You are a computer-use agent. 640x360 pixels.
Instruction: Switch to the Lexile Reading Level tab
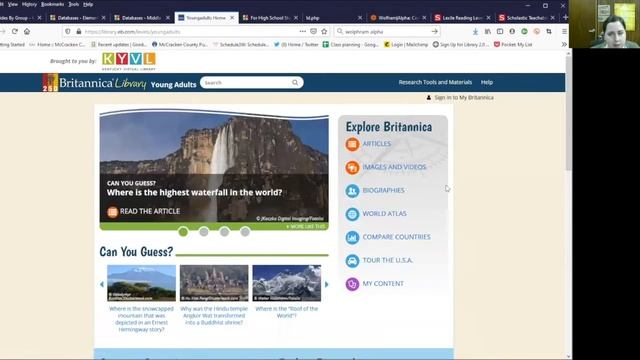point(462,18)
